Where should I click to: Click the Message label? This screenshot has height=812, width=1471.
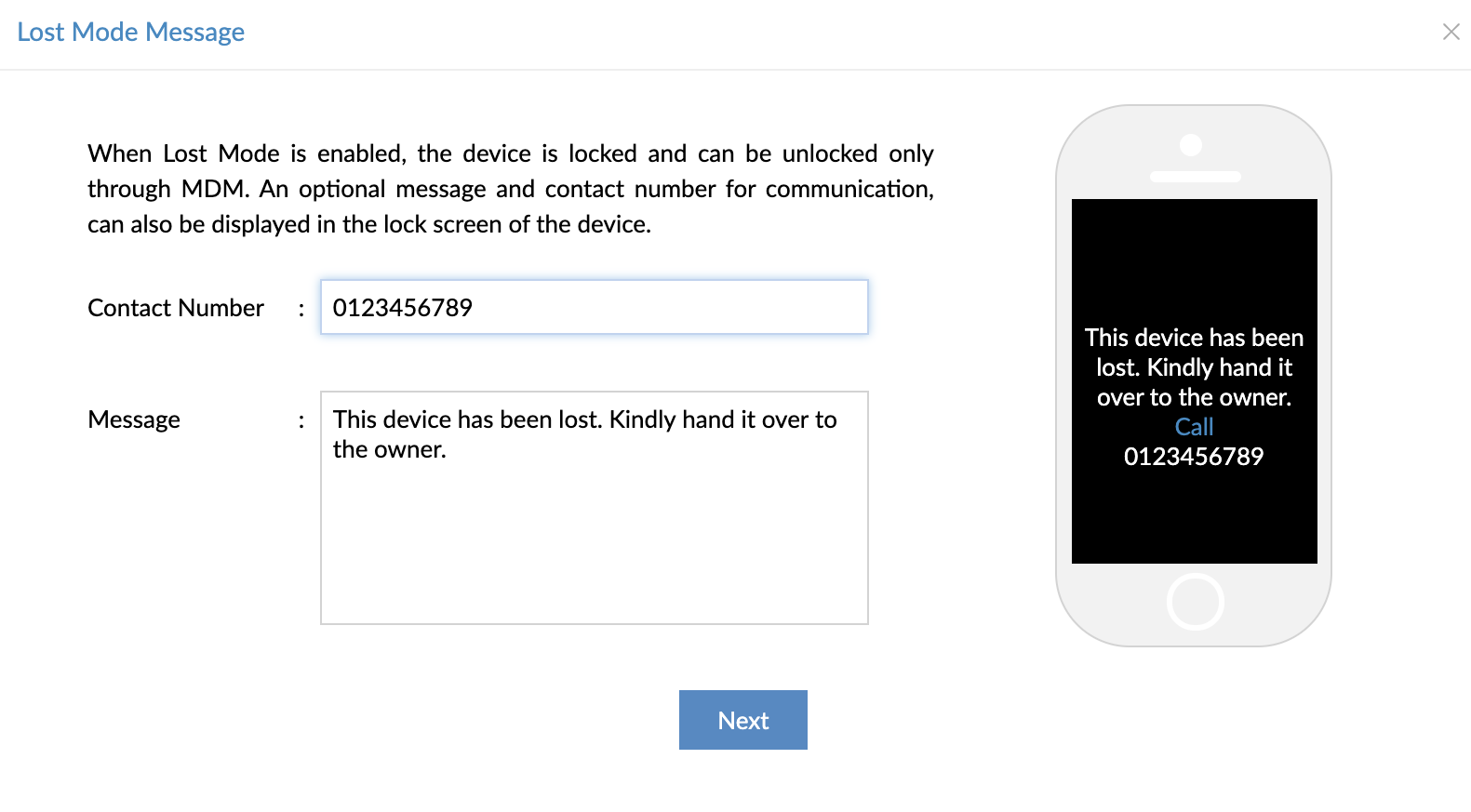(x=134, y=419)
